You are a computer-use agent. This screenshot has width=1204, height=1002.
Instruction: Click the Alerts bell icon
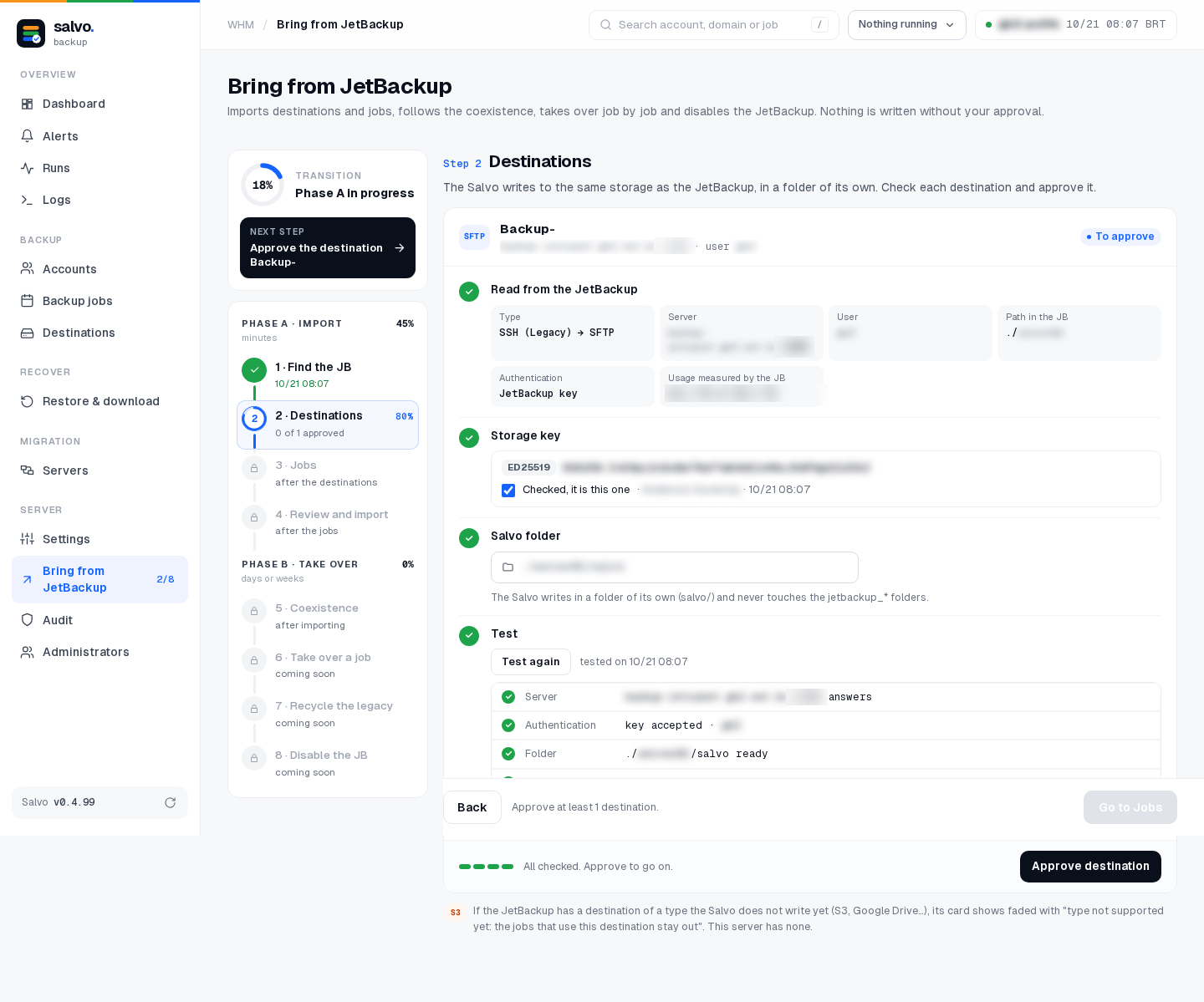pos(27,136)
